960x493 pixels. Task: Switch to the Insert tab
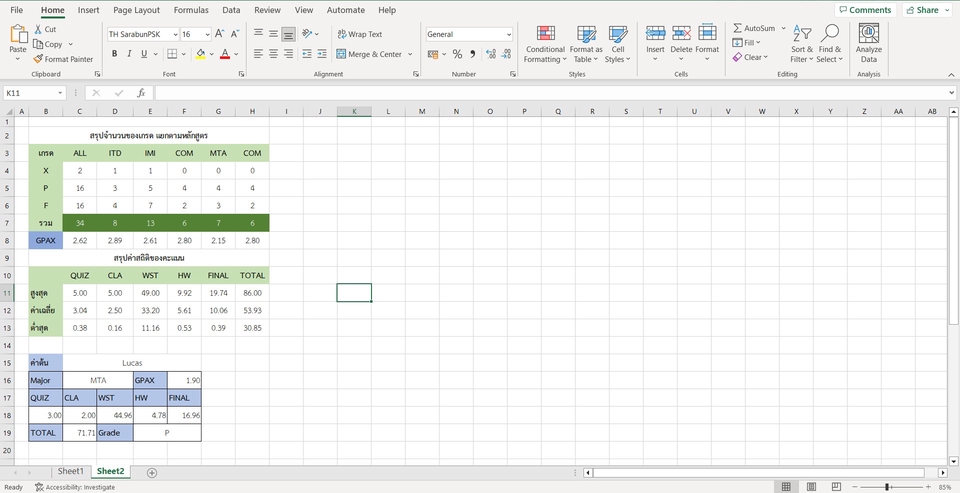click(89, 10)
